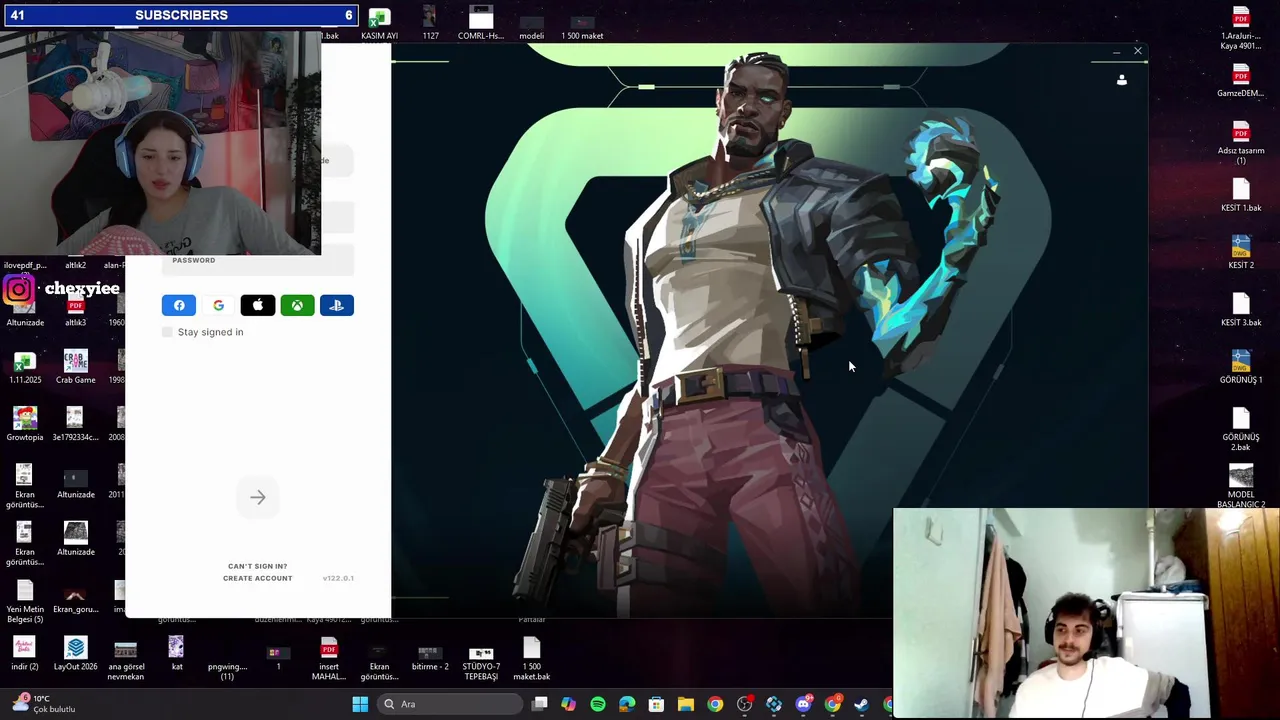Image resolution: width=1280 pixels, height=720 pixels.
Task: Sign in with Xbox button
Action: click(297, 305)
